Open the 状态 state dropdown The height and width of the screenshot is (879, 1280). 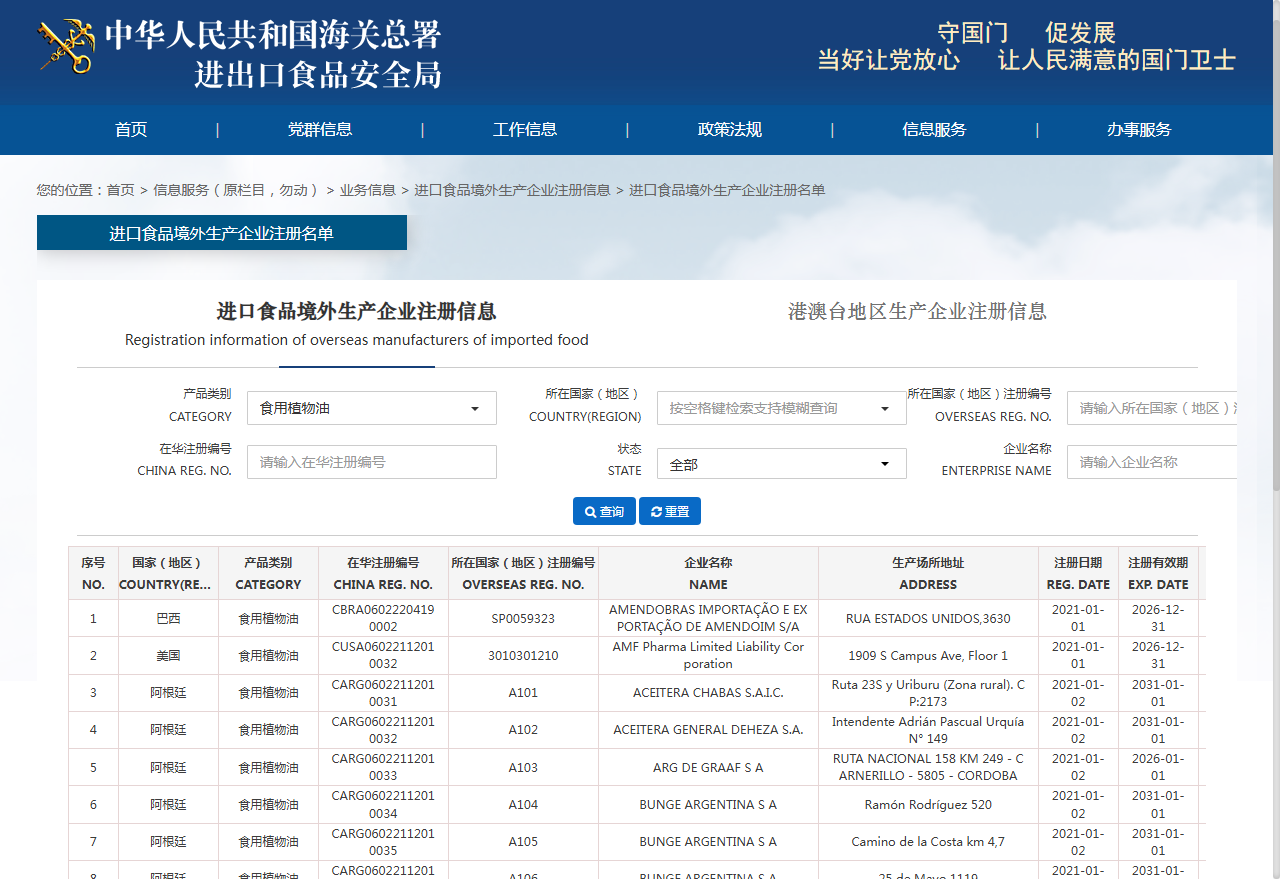[781, 464]
